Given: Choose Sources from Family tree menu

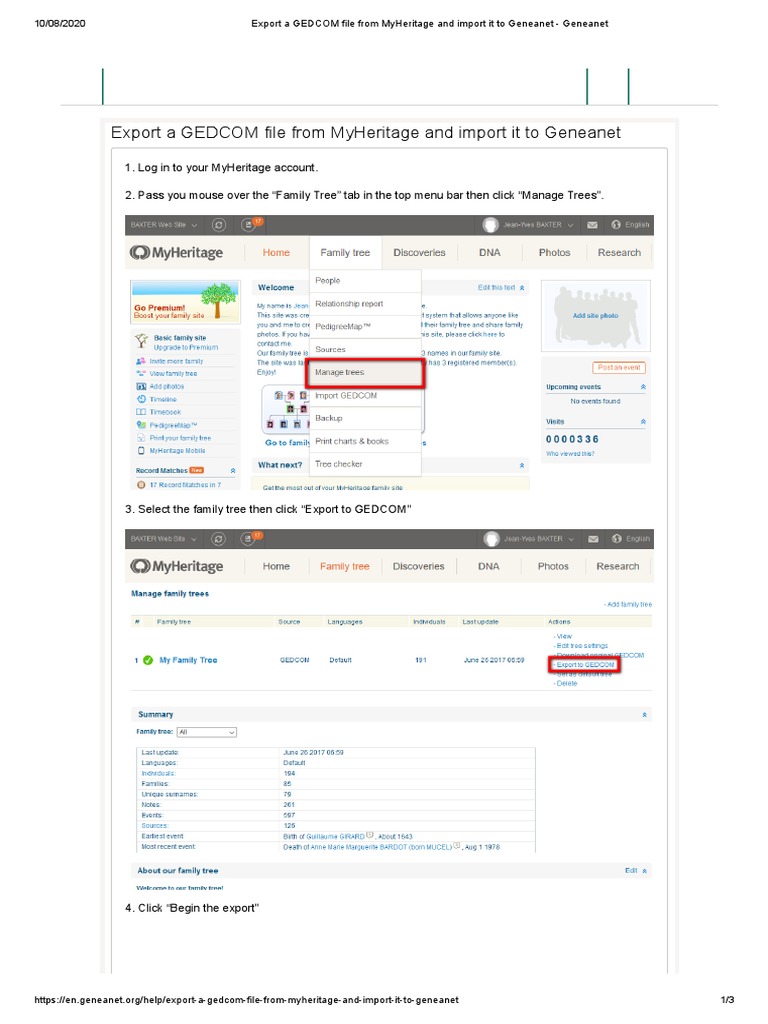Looking at the screenshot, I should (x=365, y=349).
